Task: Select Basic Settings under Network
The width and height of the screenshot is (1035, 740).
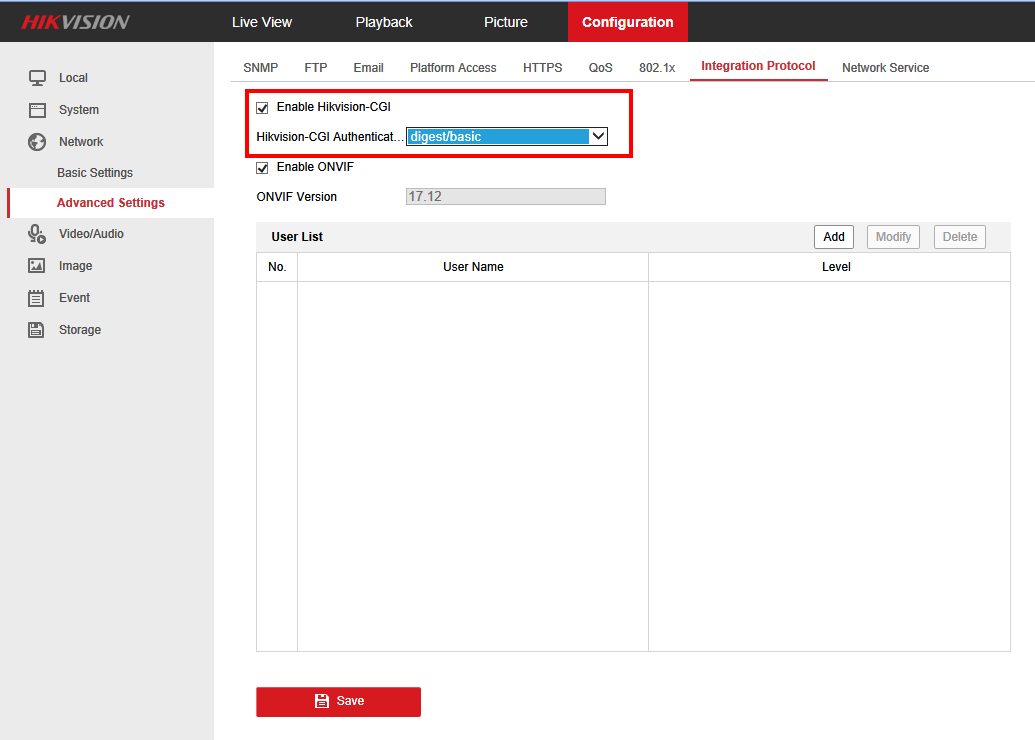Action: click(95, 172)
